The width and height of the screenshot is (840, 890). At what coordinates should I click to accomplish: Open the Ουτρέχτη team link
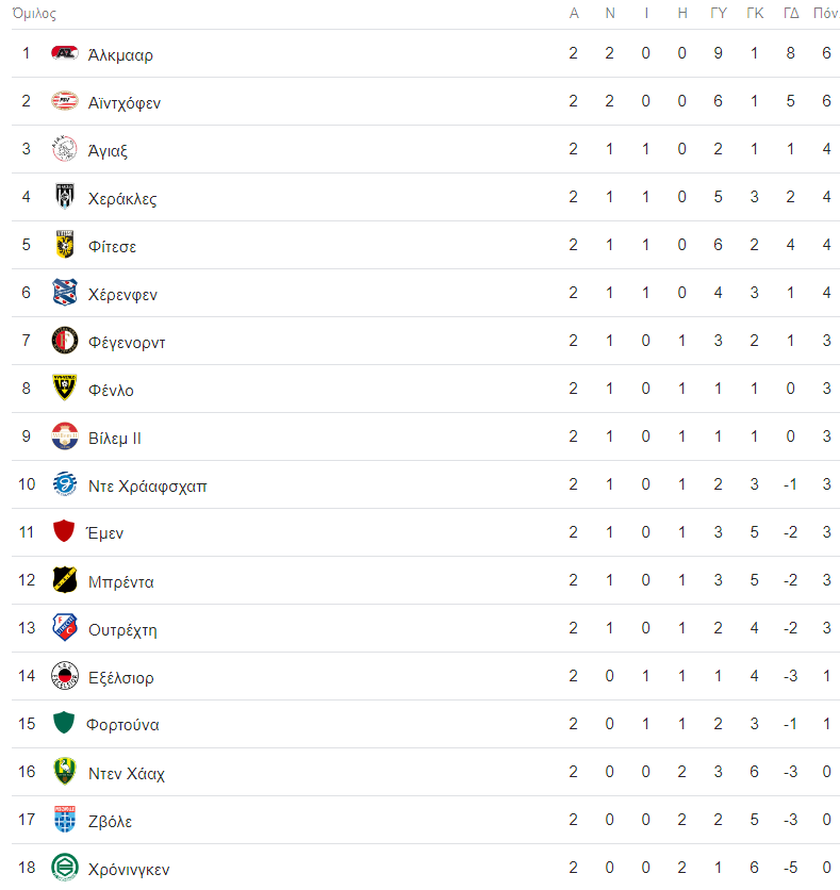(123, 630)
